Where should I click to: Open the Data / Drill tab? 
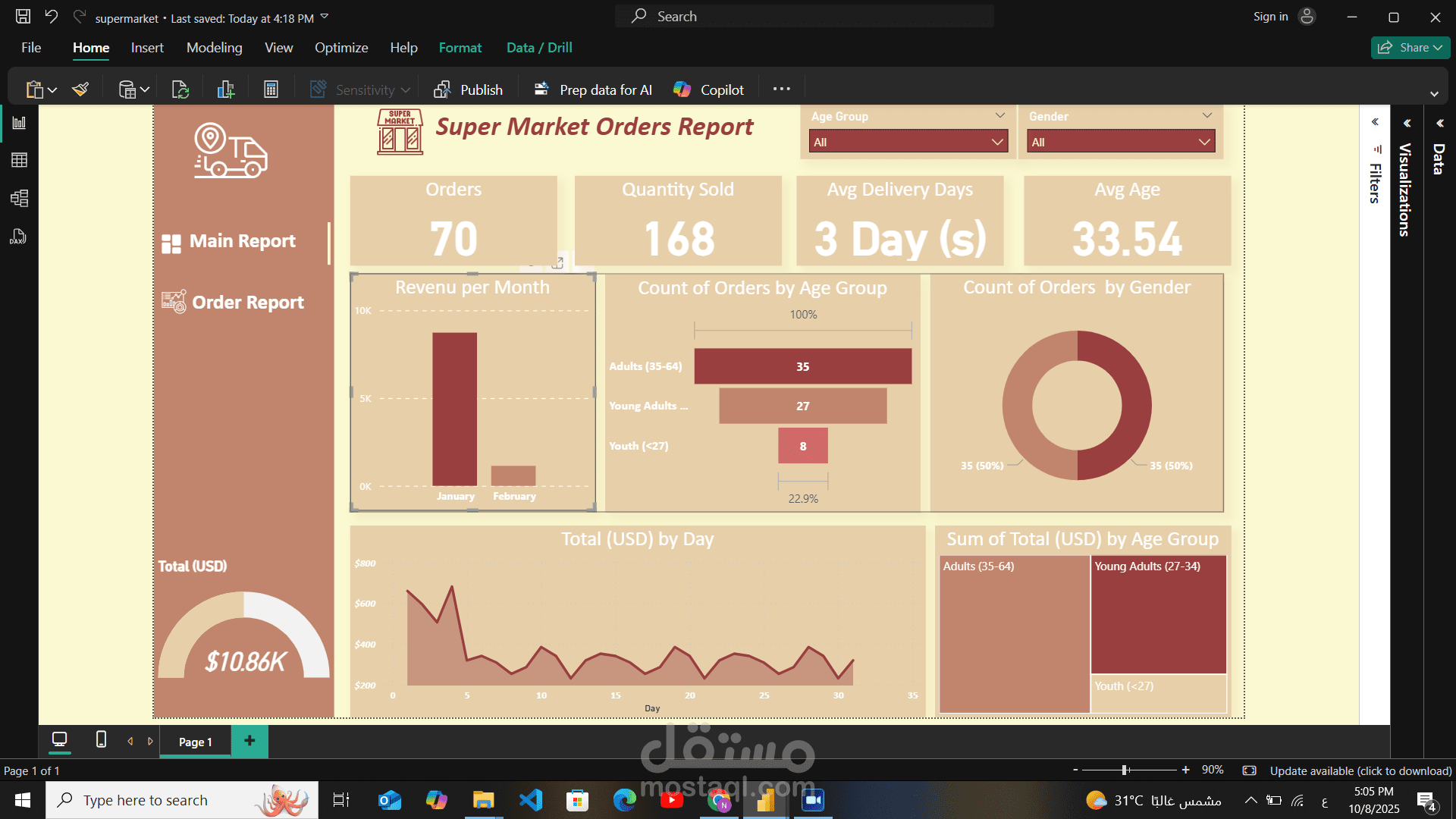coord(539,48)
